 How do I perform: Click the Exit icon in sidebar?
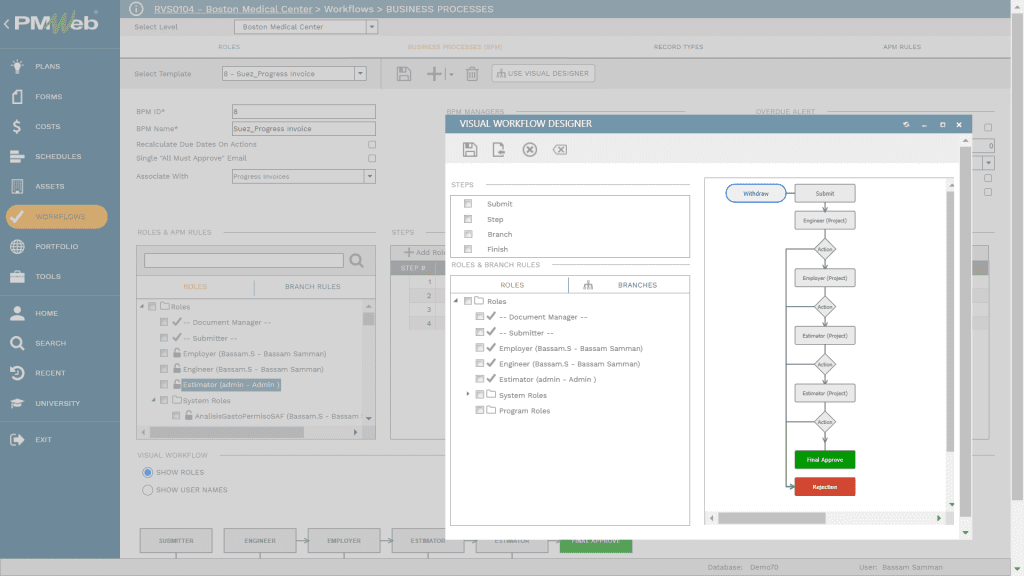pyautogui.click(x=17, y=440)
